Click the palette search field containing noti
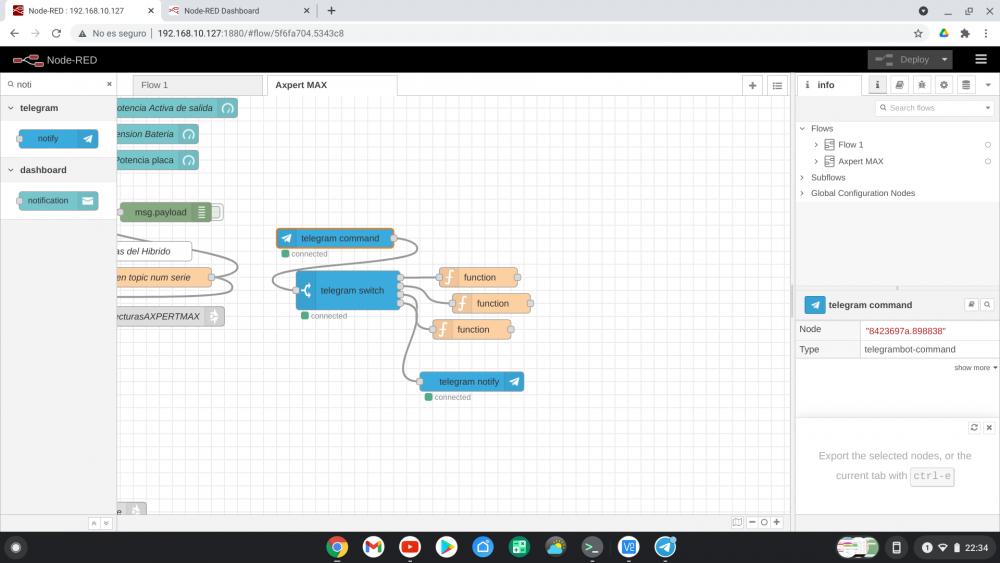The image size is (1000, 563). pyautogui.click(x=59, y=84)
